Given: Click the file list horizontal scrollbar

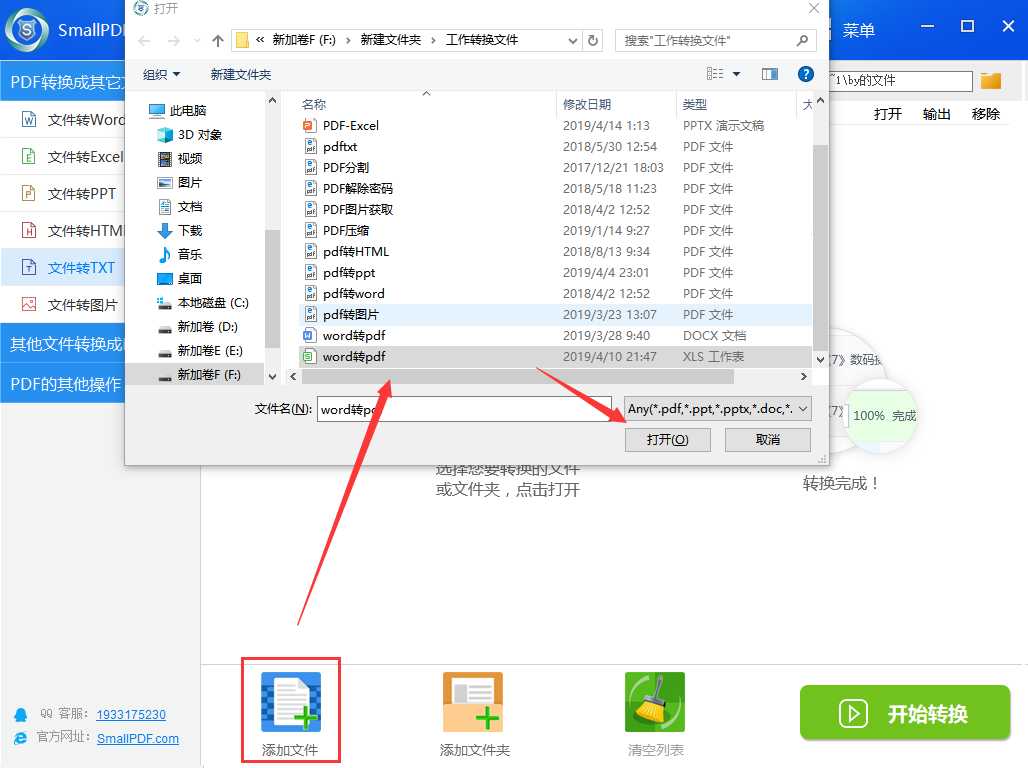Looking at the screenshot, I should pos(518,376).
